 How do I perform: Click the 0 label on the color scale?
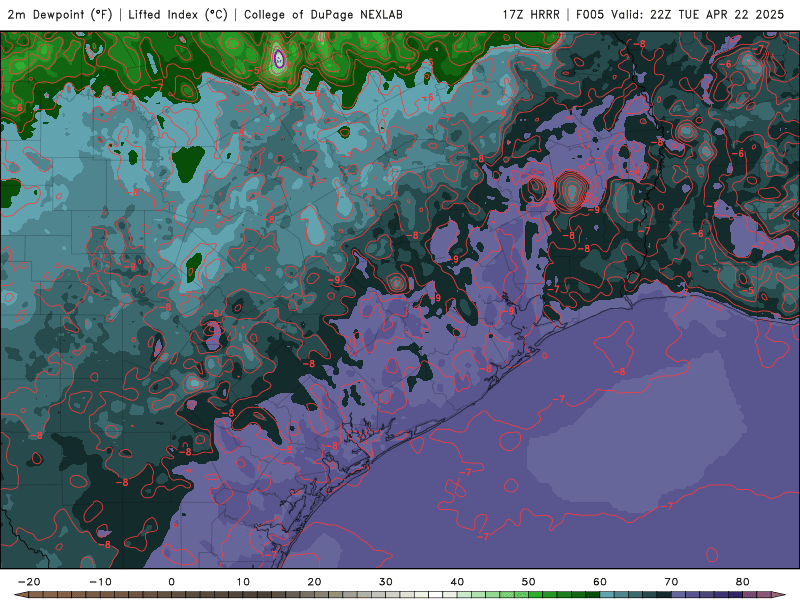[171, 582]
